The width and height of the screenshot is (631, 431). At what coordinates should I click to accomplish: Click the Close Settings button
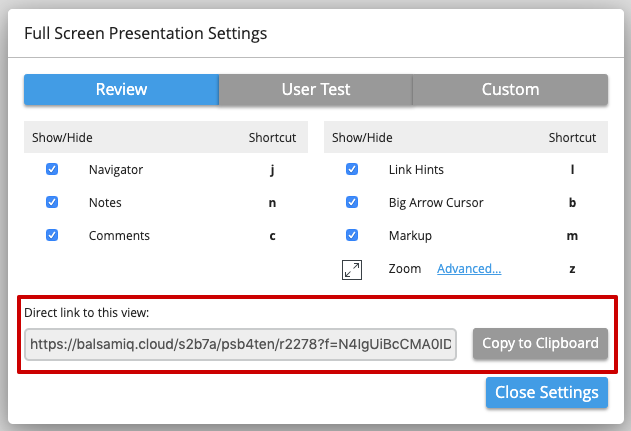pos(546,392)
